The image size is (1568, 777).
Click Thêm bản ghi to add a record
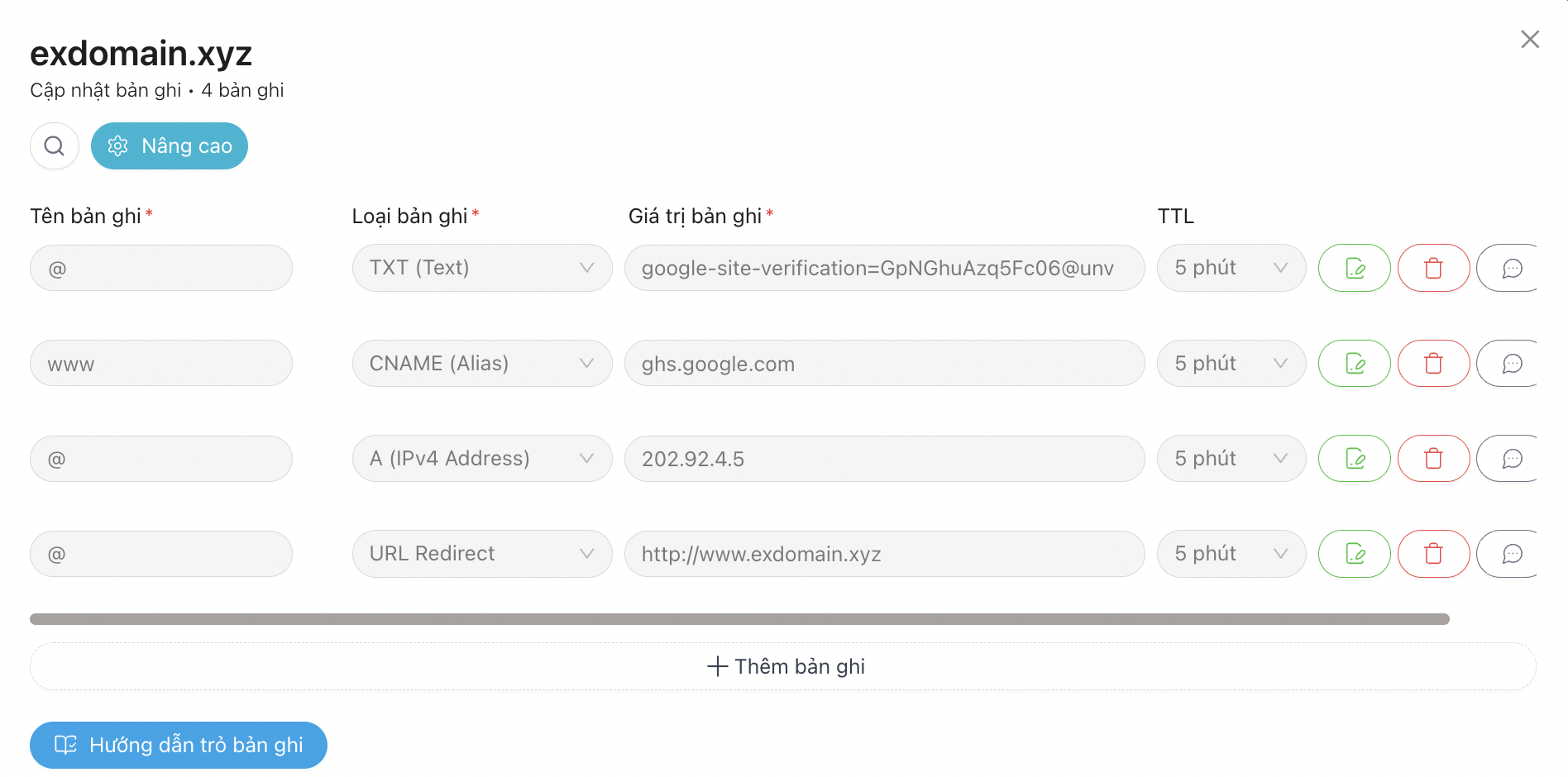[x=783, y=666]
